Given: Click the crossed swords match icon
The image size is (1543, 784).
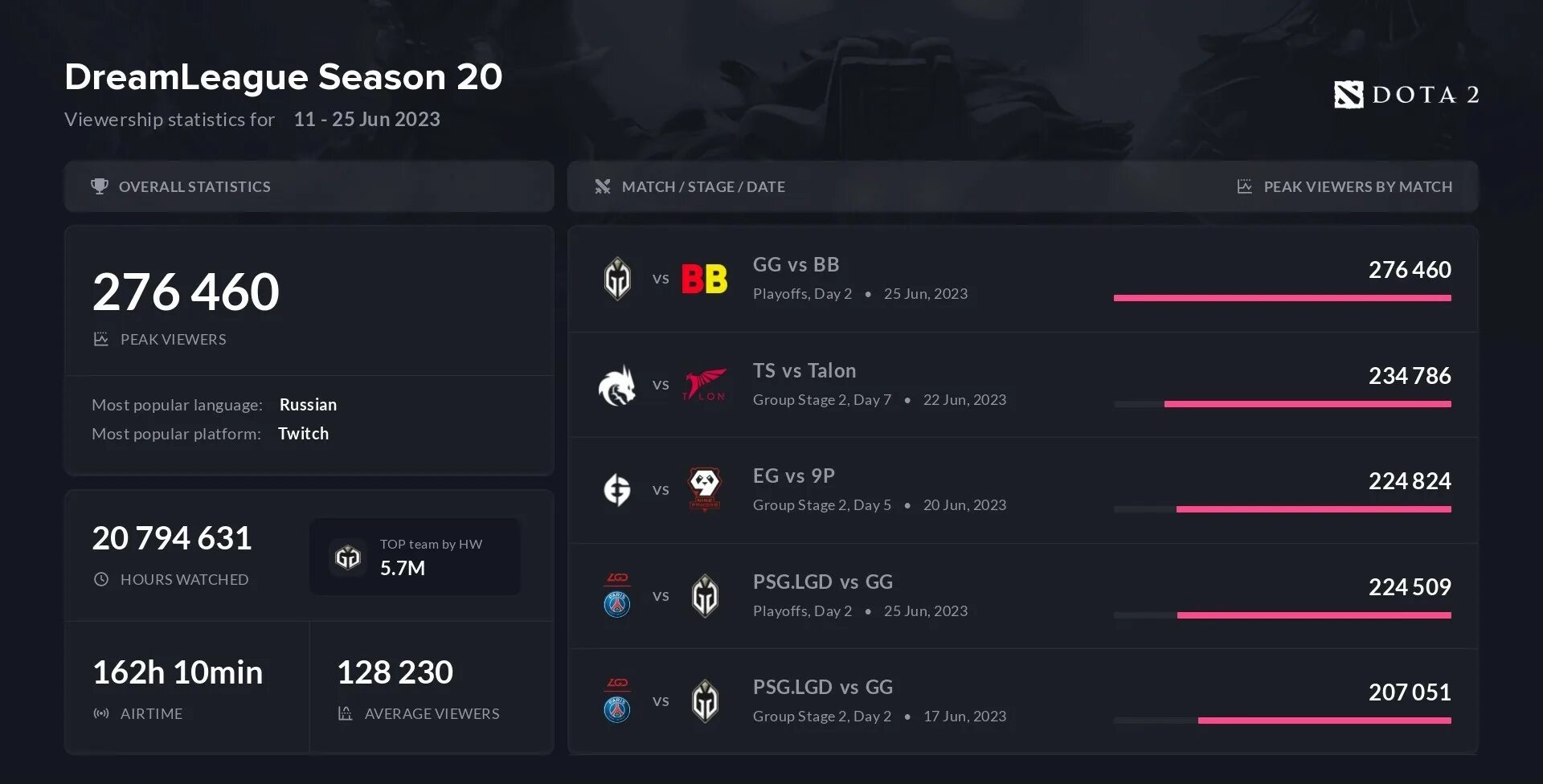Looking at the screenshot, I should pyautogui.click(x=603, y=186).
